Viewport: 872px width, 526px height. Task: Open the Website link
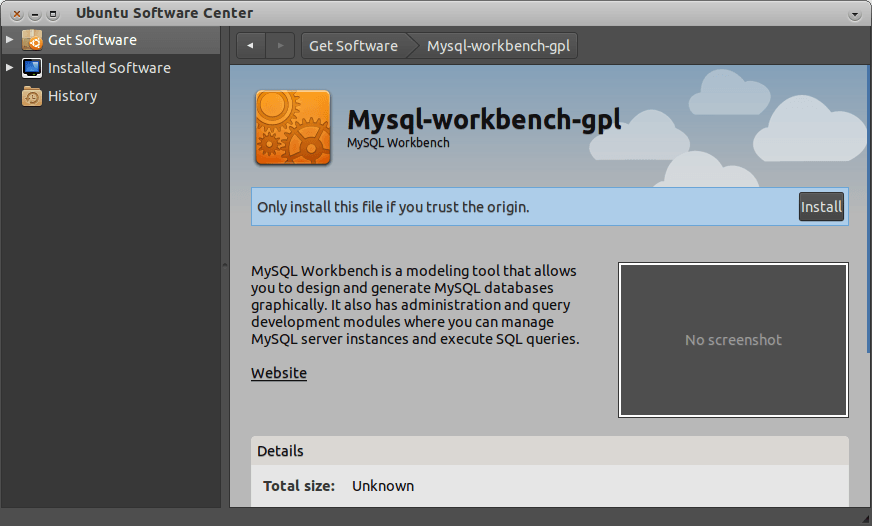point(279,373)
